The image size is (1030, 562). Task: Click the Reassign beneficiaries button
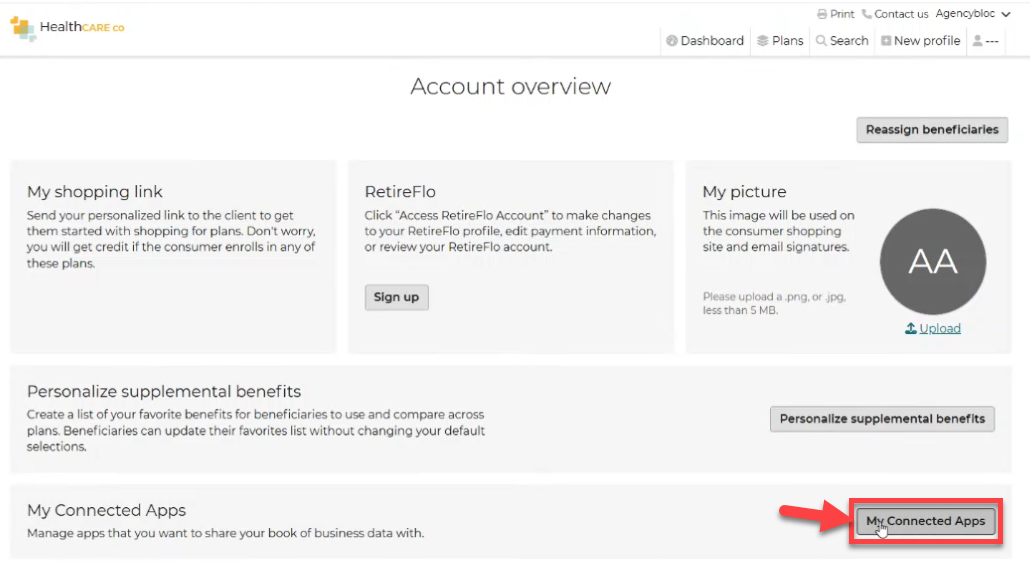(931, 129)
